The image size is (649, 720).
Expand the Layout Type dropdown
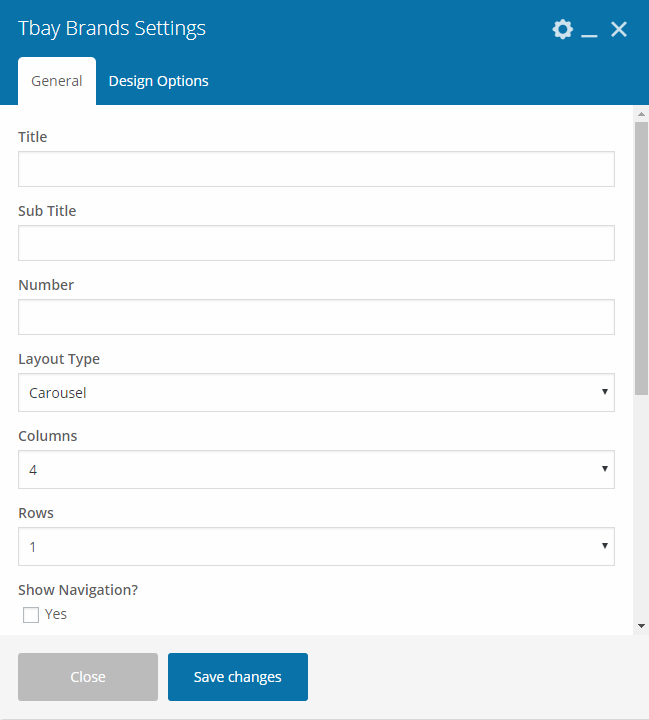tap(316, 393)
